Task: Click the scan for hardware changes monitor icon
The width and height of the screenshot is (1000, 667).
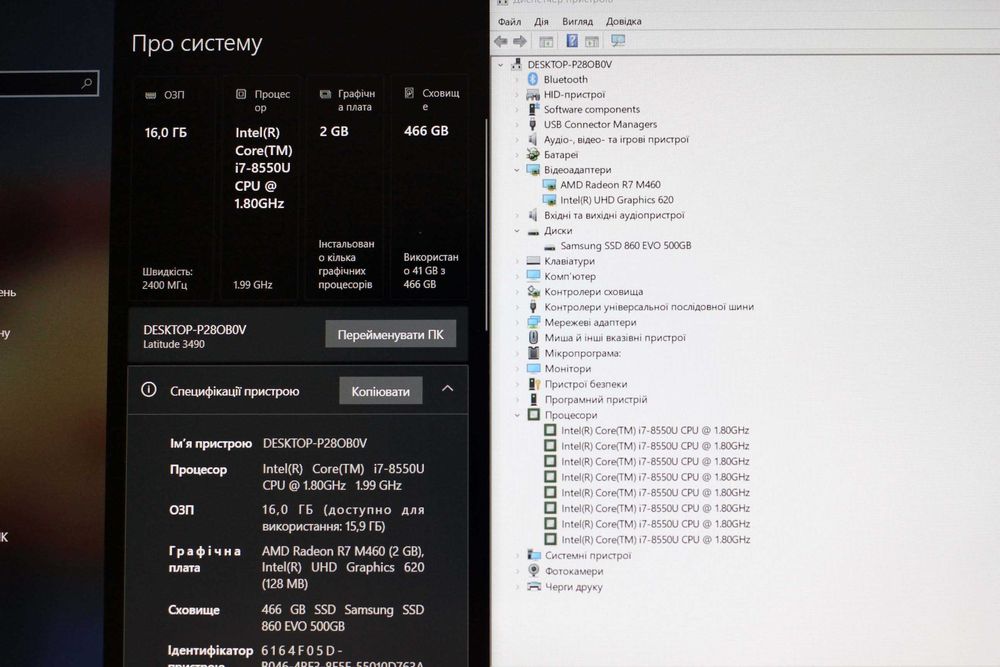Action: tap(617, 41)
